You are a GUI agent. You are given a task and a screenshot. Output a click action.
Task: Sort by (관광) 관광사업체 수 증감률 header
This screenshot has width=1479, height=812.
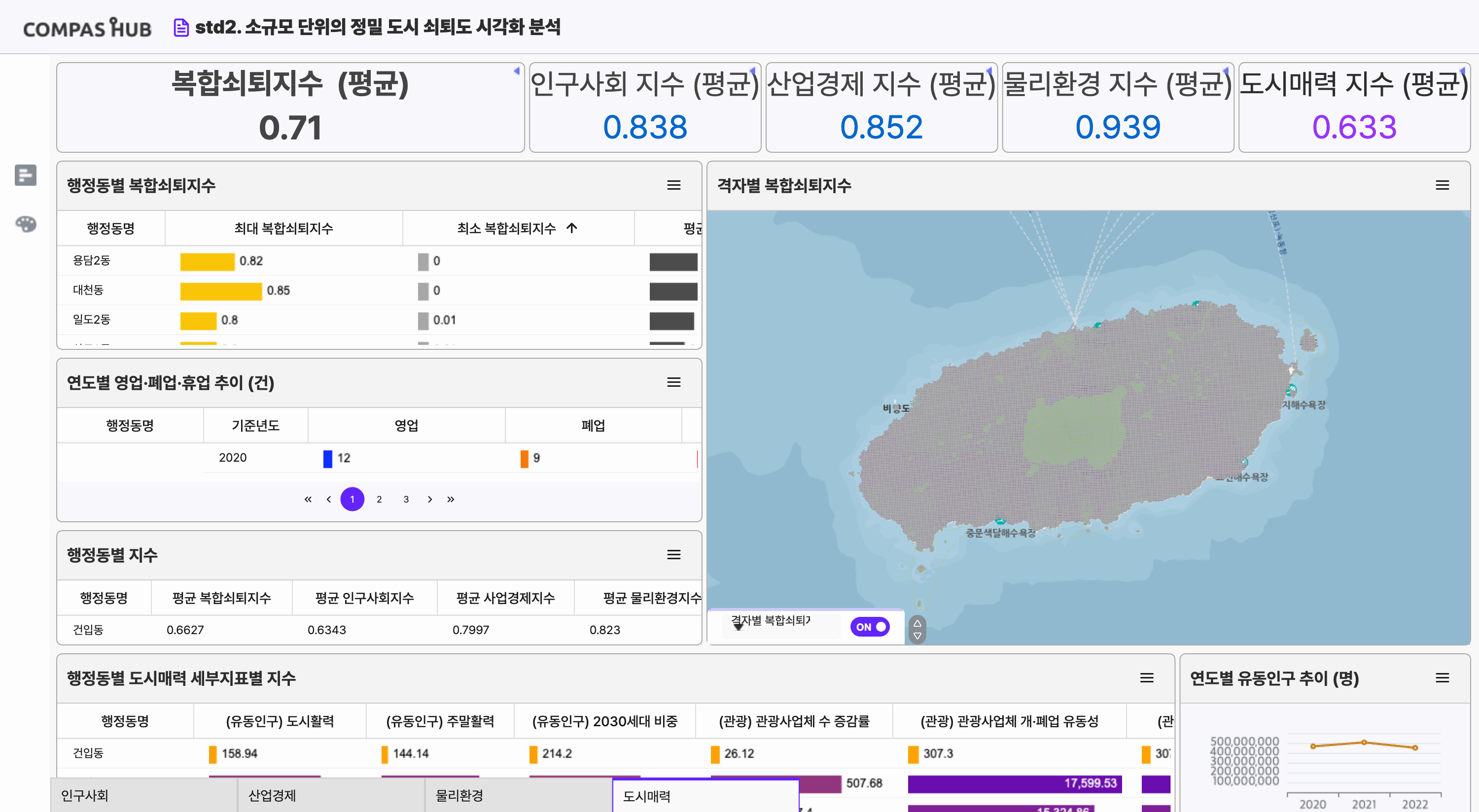794,721
